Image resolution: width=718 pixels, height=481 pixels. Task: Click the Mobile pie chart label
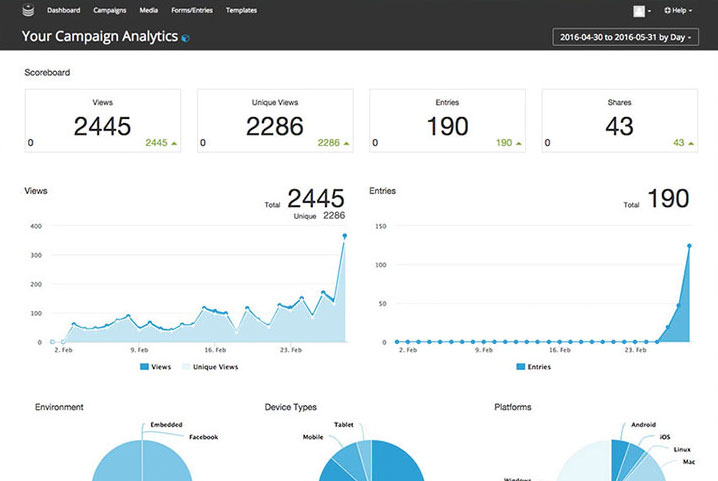click(313, 437)
